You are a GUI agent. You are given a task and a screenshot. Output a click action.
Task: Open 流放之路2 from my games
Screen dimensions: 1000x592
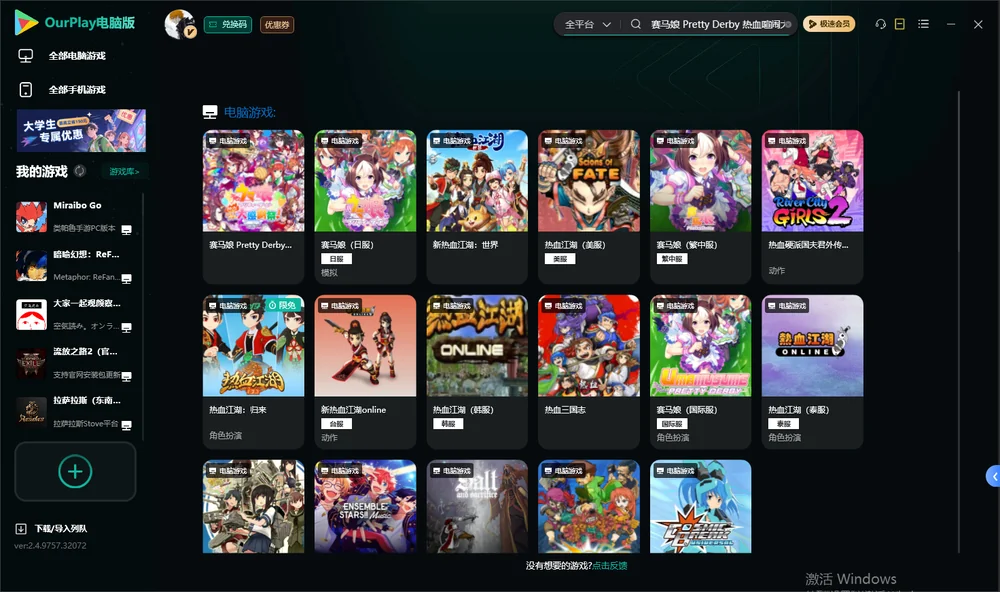click(75, 363)
